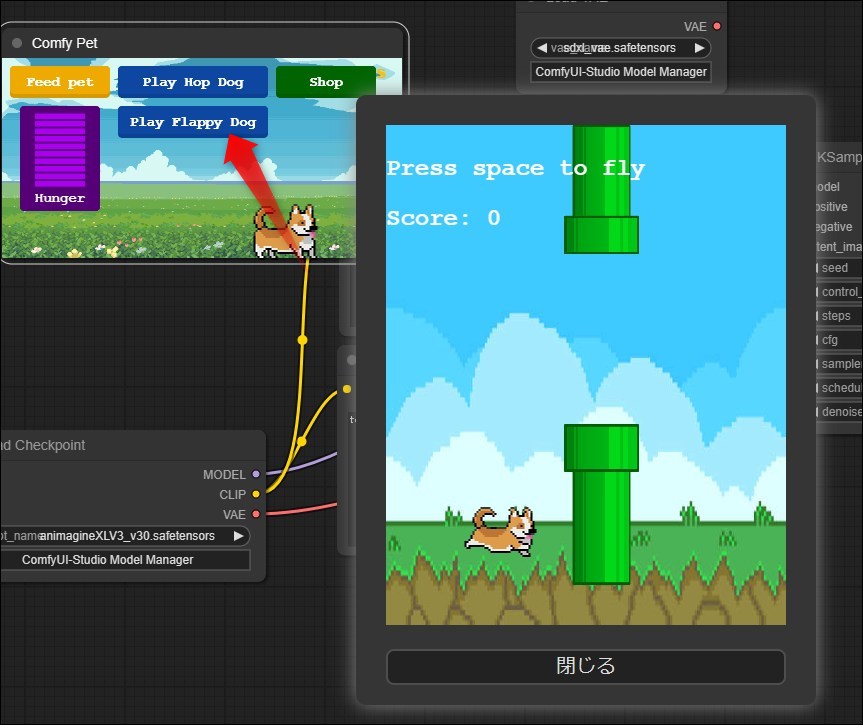Image resolution: width=863 pixels, height=725 pixels.
Task: Collapse the Comfy Pet node via gray dot
Action: pos(17,43)
